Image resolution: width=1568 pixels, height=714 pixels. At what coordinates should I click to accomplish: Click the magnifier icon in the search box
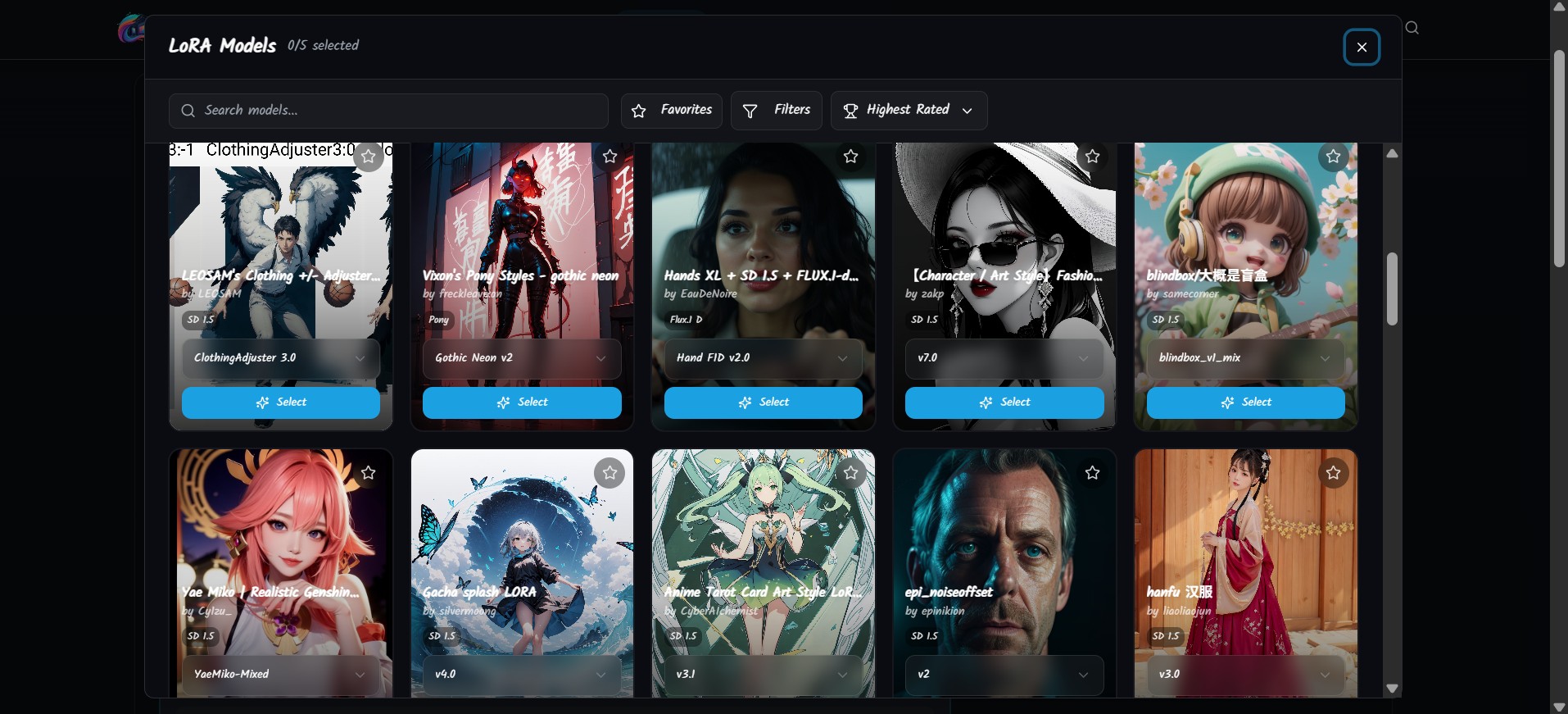point(188,111)
